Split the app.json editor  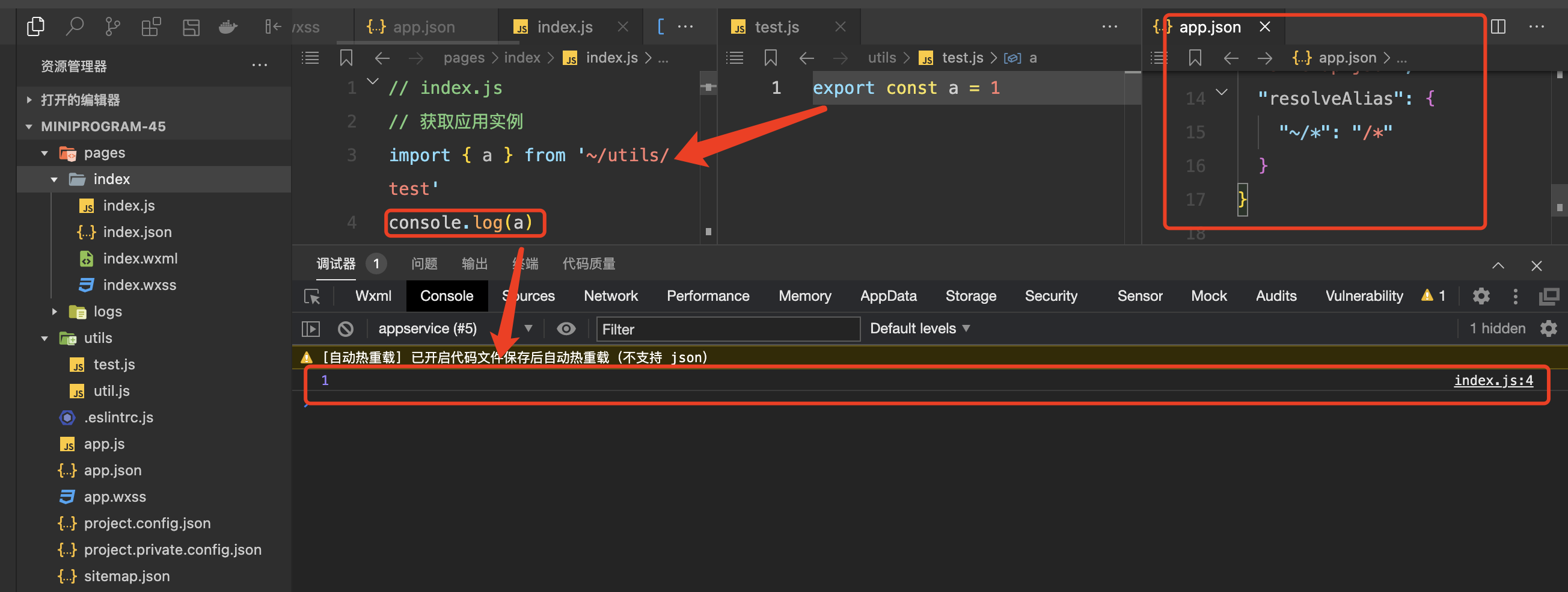pyautogui.click(x=1498, y=26)
